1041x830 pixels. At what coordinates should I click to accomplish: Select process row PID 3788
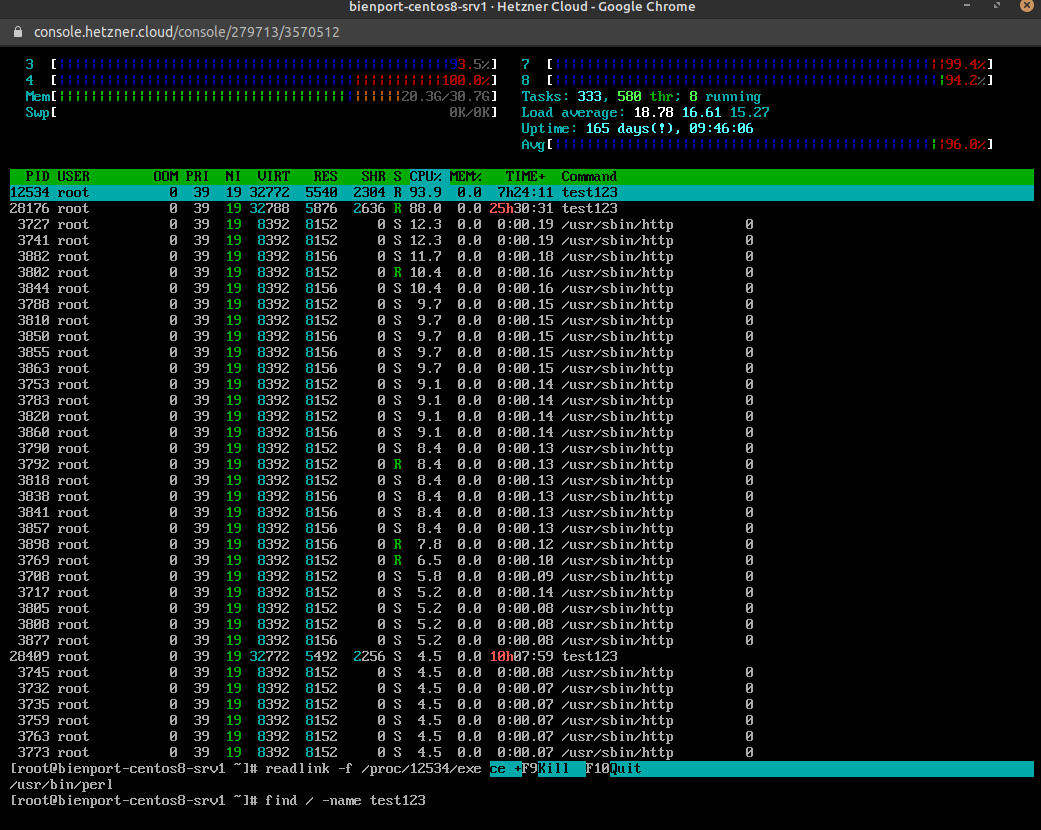[521, 305]
